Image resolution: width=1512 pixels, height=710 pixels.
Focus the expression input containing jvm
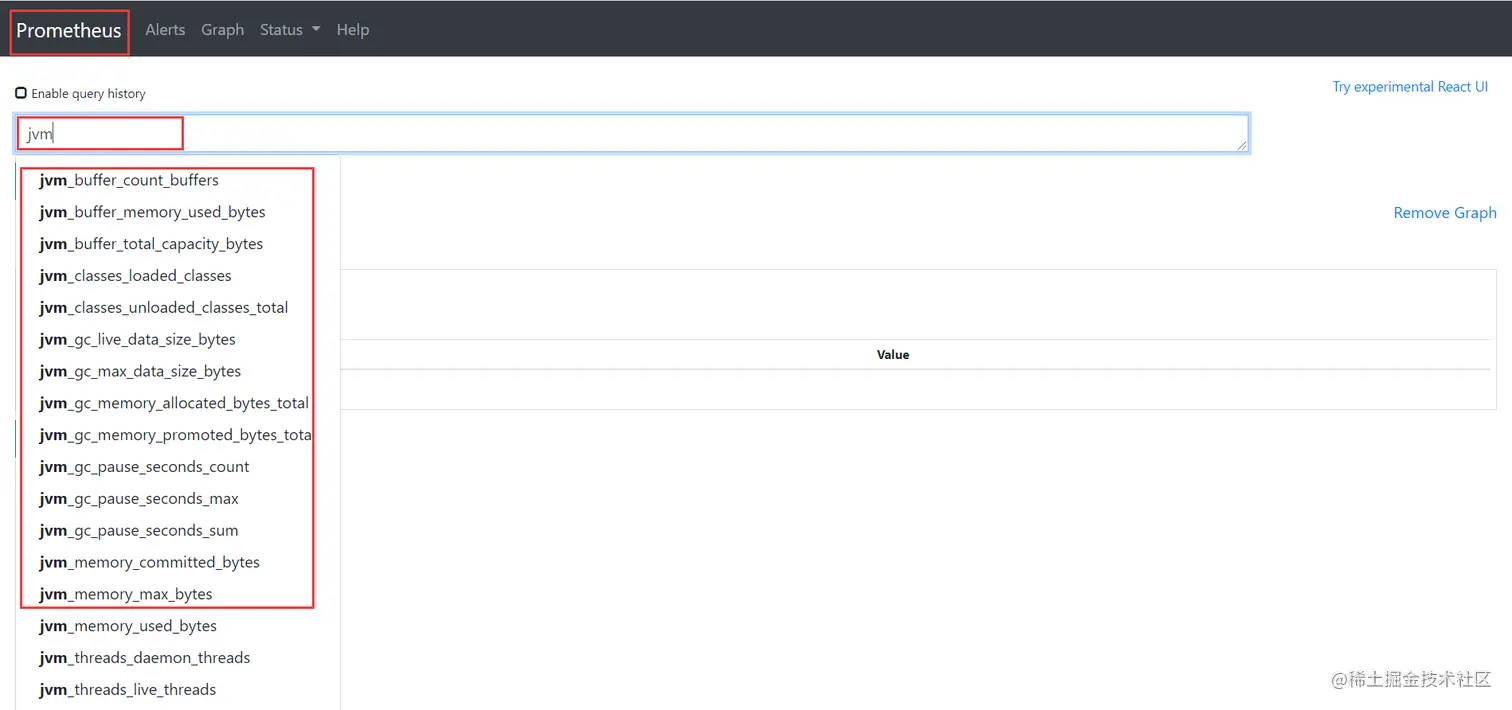pyautogui.click(x=632, y=133)
